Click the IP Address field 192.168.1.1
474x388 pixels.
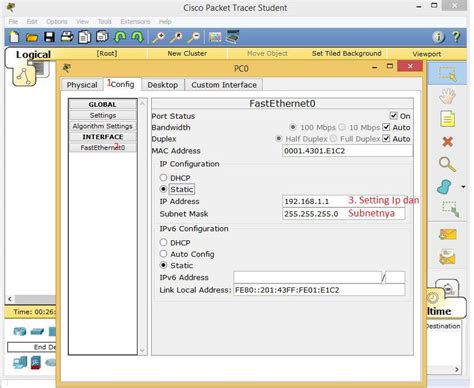(x=344, y=201)
